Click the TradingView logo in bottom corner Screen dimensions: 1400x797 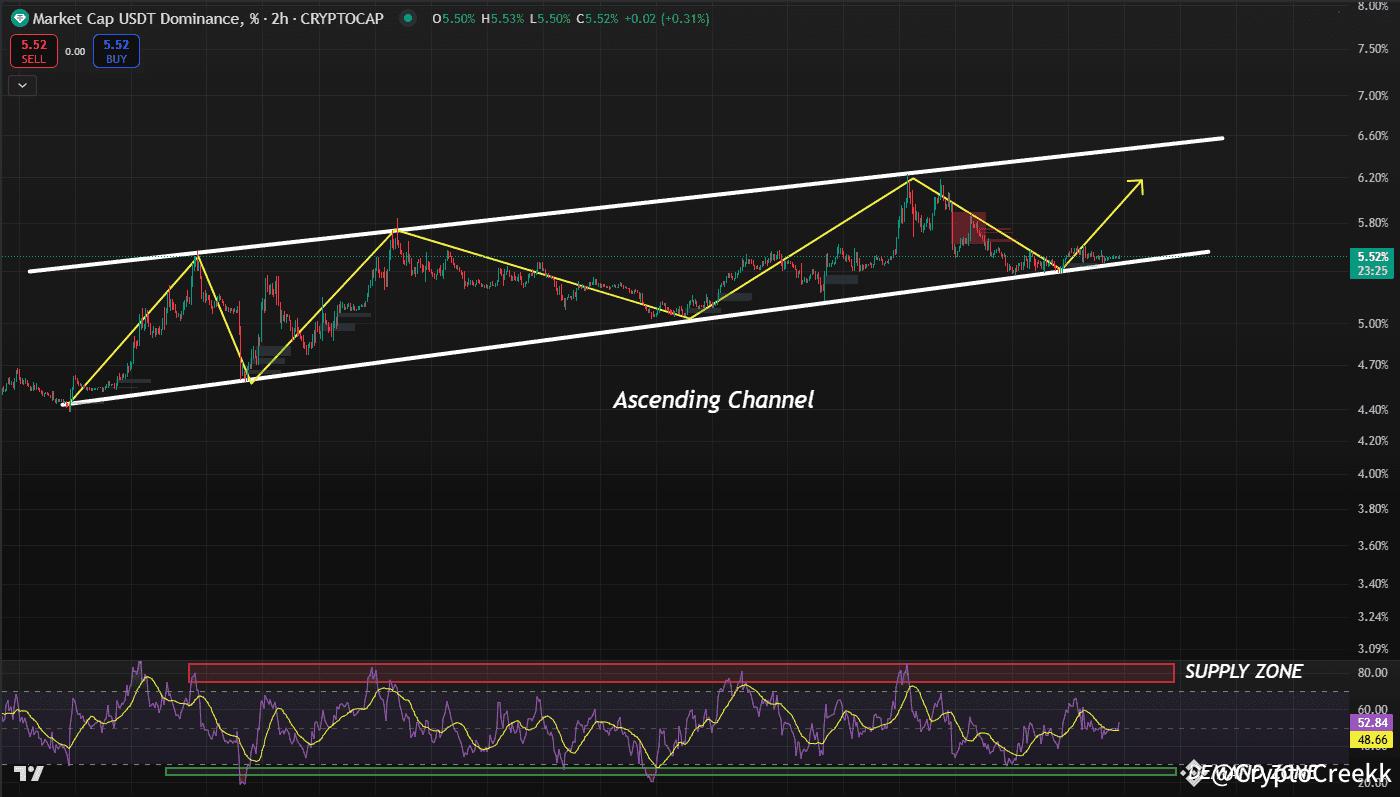tap(29, 773)
